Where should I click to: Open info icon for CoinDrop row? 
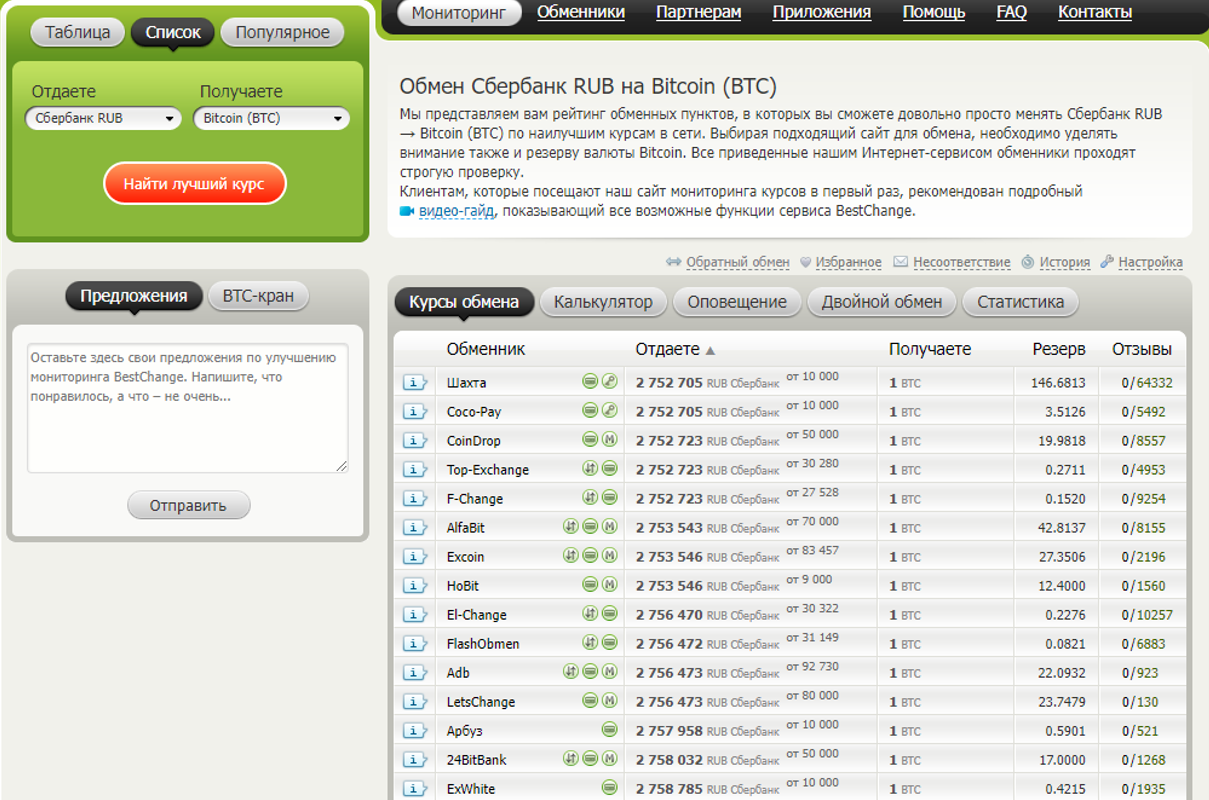415,440
